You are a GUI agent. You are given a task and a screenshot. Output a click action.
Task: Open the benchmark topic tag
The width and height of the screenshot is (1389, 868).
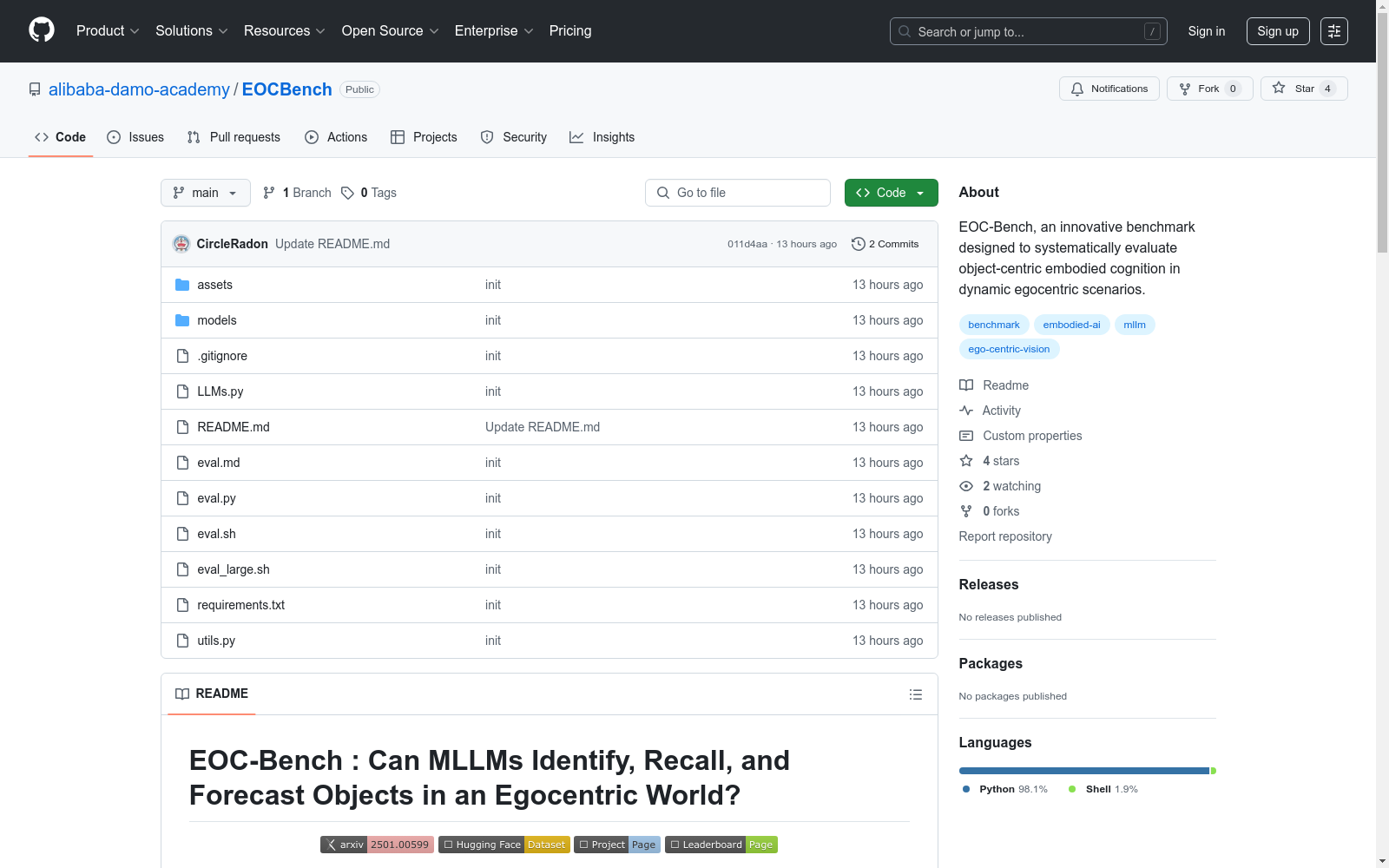[994, 325]
